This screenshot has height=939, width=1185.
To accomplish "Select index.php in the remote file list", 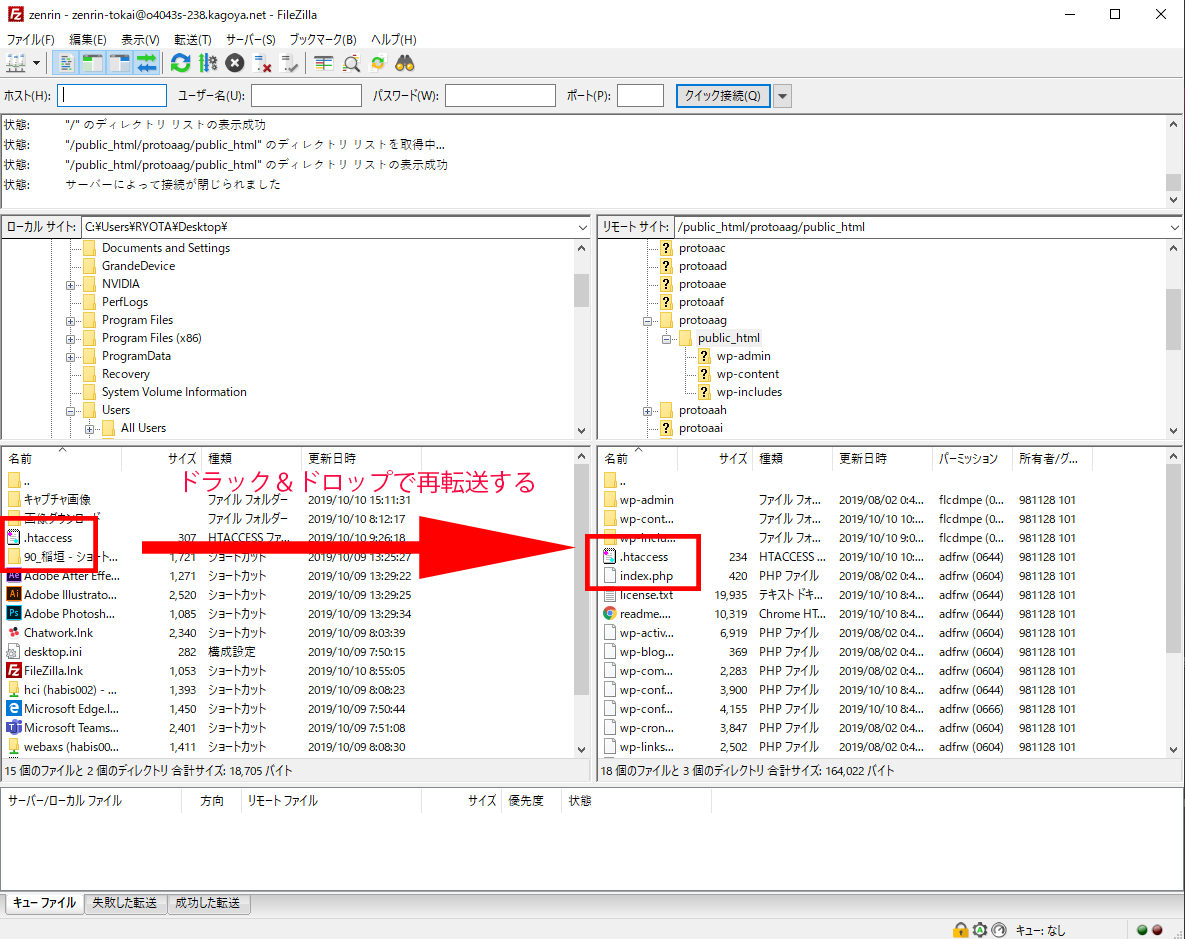I will tap(646, 576).
